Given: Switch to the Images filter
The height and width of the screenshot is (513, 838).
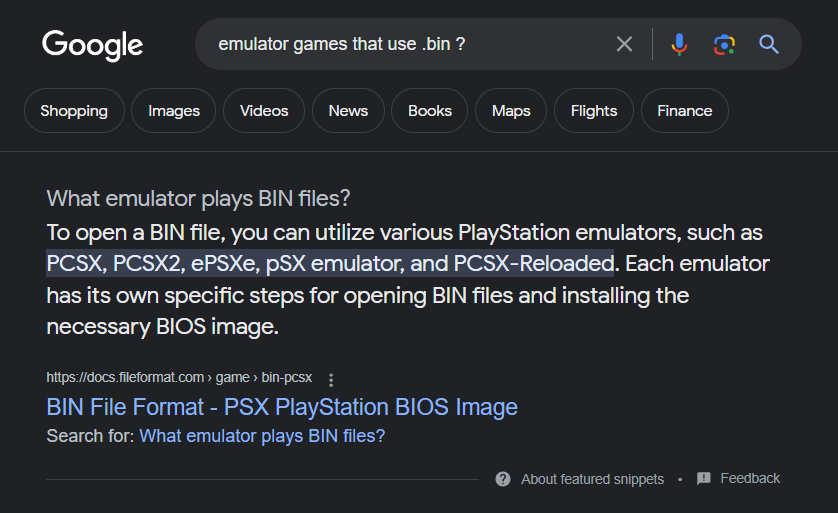Looking at the screenshot, I should click(174, 111).
